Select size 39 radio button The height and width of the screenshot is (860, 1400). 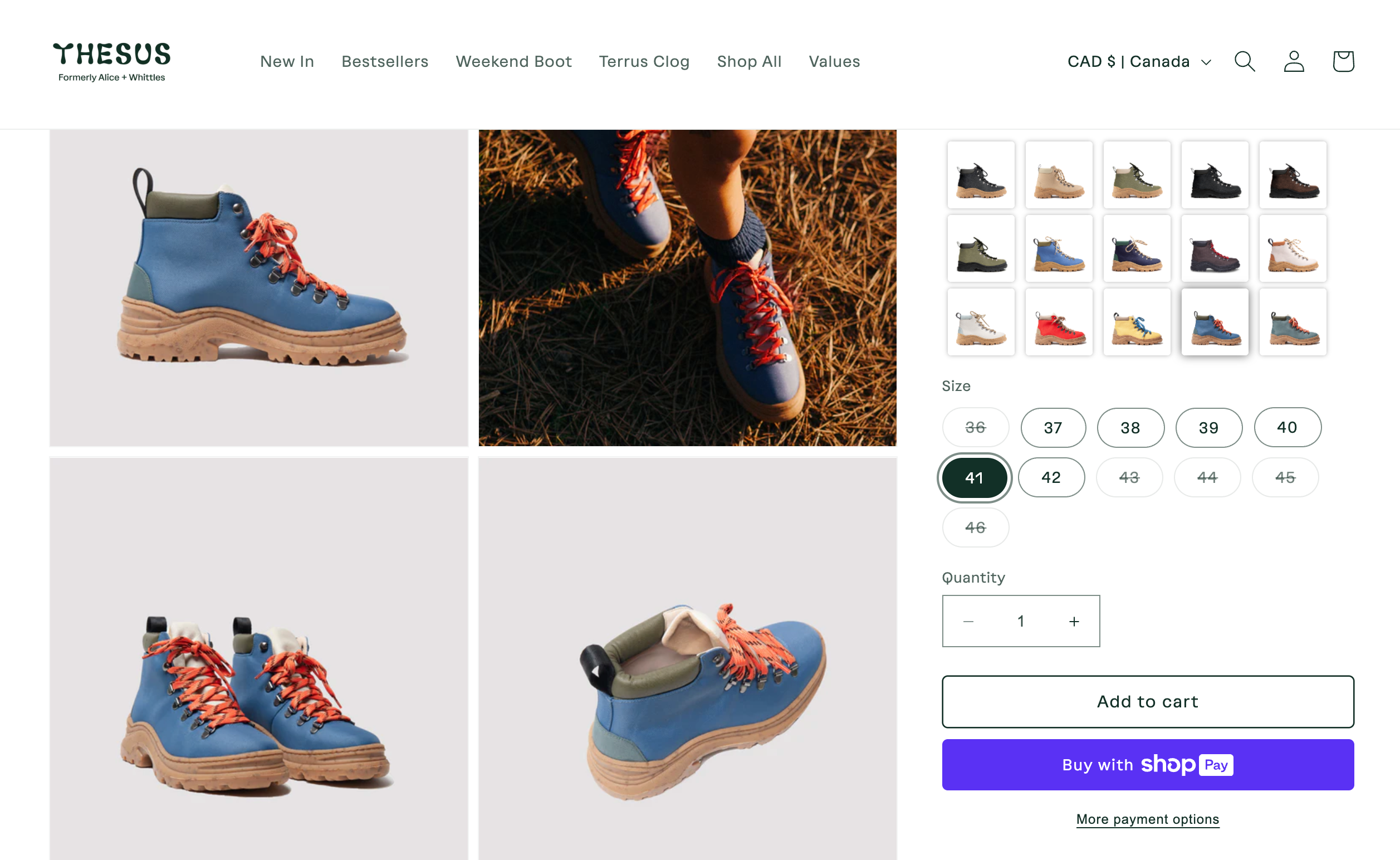[1208, 427]
